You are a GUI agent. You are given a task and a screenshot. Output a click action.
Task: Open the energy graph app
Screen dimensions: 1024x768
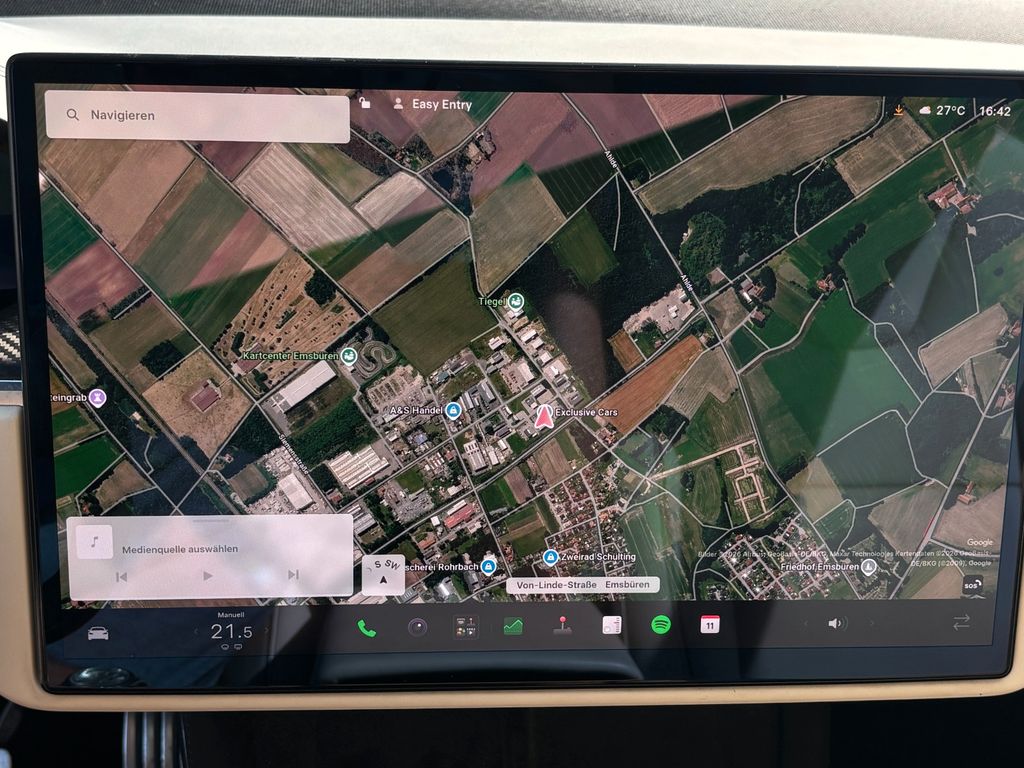(x=513, y=626)
